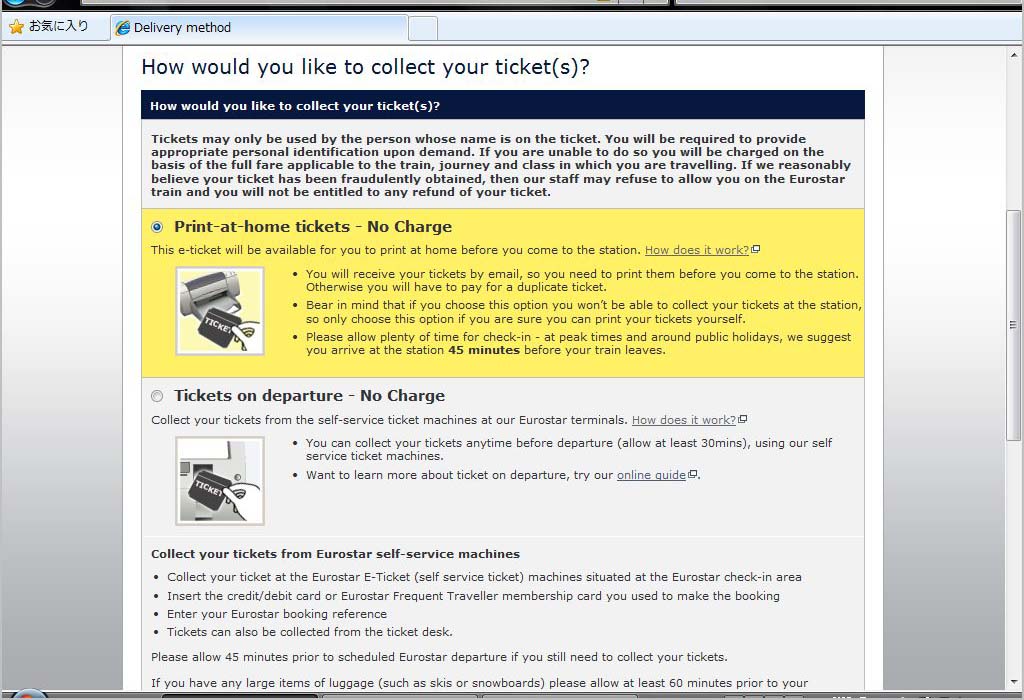This screenshot has width=1024, height=700.
Task: Click the vertical scrollbar thumb
Action: coord(1014,325)
